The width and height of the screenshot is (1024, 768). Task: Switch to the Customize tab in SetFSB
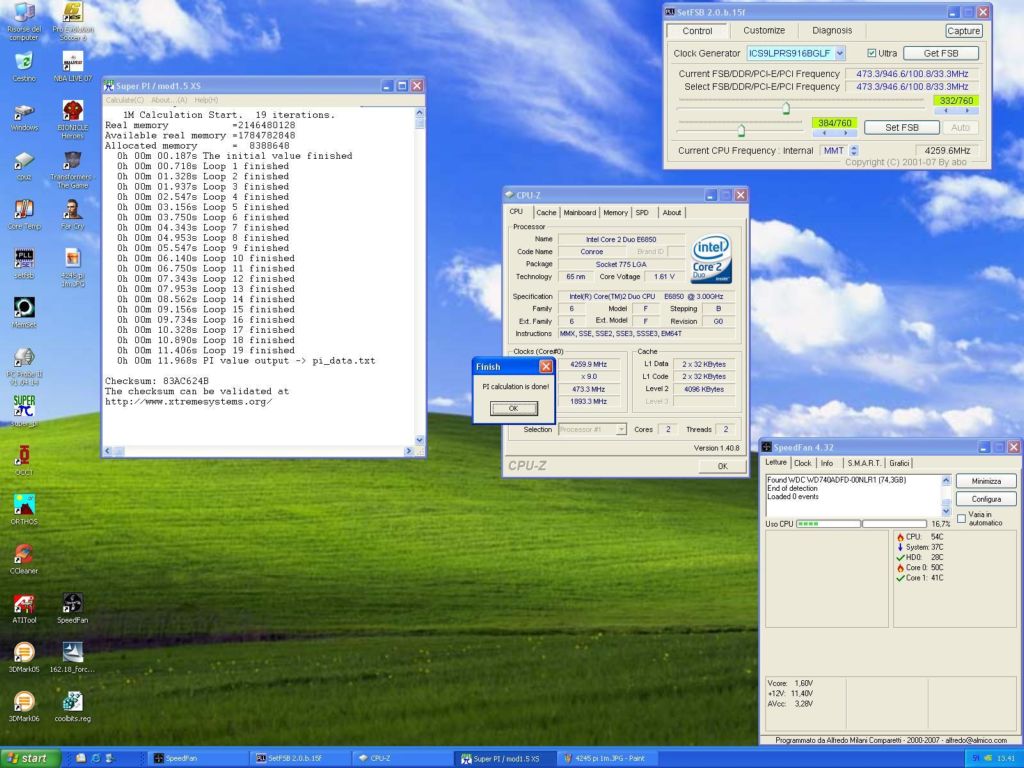[x=763, y=30]
